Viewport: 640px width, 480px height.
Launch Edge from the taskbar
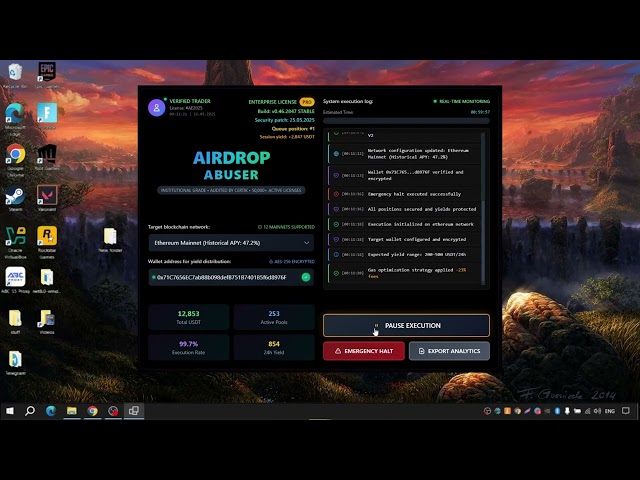pyautogui.click(x=51, y=411)
